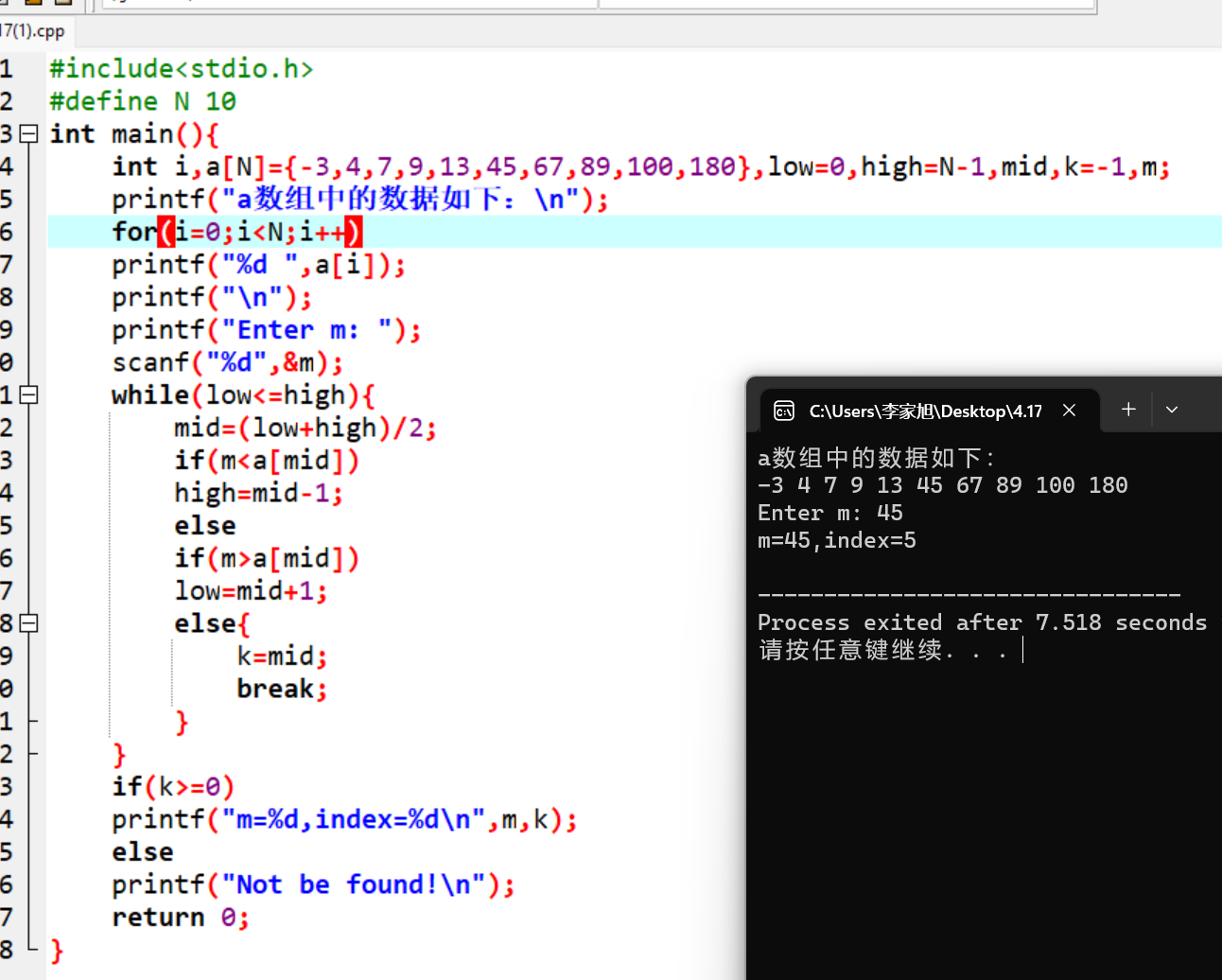1222x980 pixels.
Task: Open a new terminal tab with plus
Action: [x=1128, y=410]
